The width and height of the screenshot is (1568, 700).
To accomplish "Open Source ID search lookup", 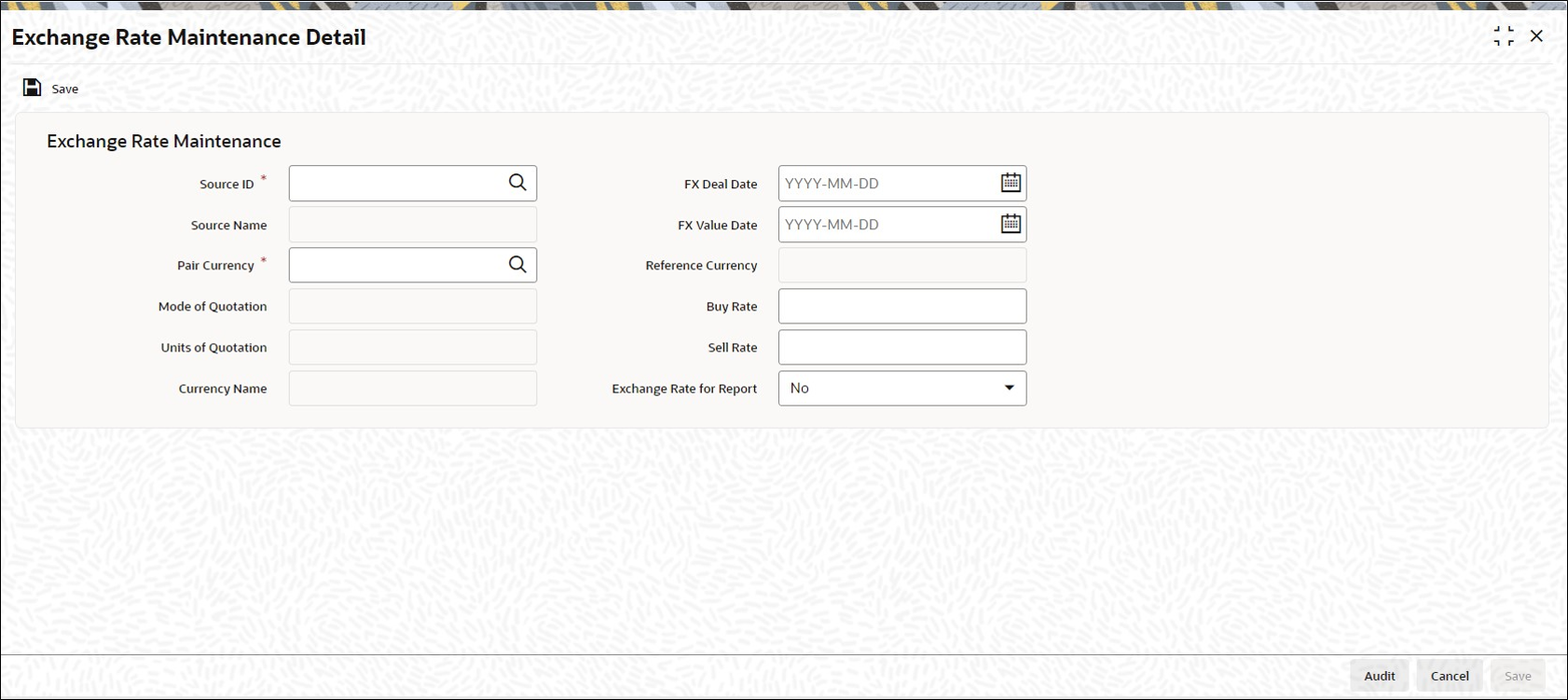I will (x=517, y=183).
